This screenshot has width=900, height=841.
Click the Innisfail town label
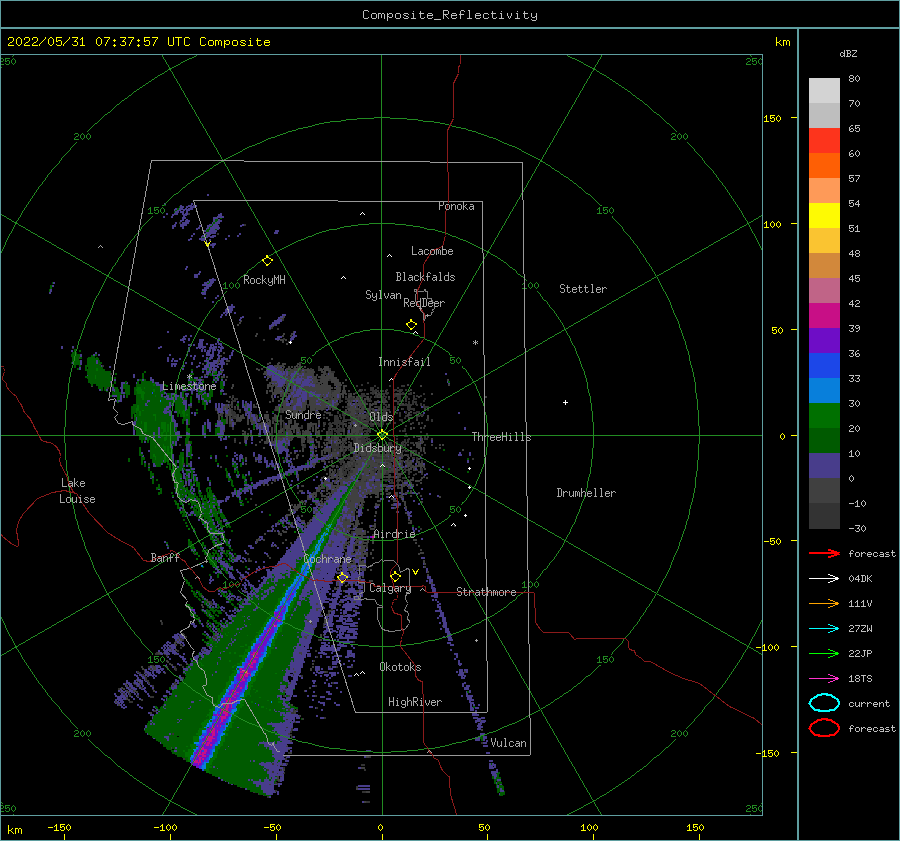tap(404, 362)
